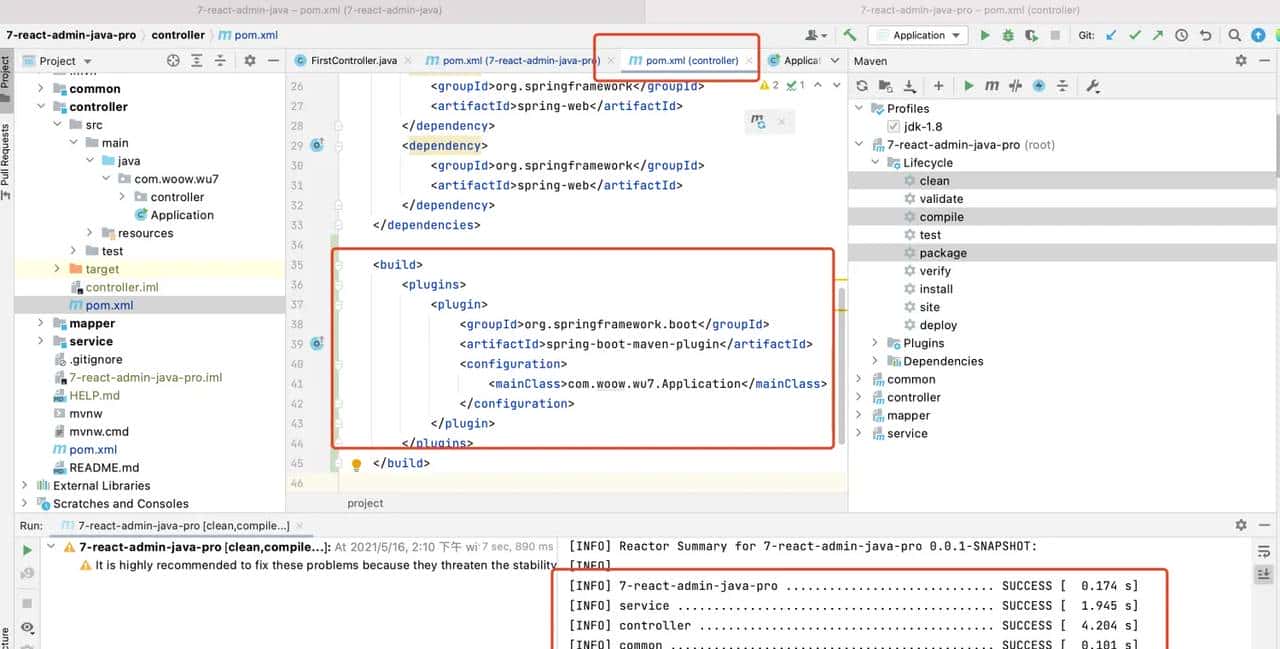Open Search Everywhere magnifier
Screen dimensions: 1280x649
coord(1234,35)
